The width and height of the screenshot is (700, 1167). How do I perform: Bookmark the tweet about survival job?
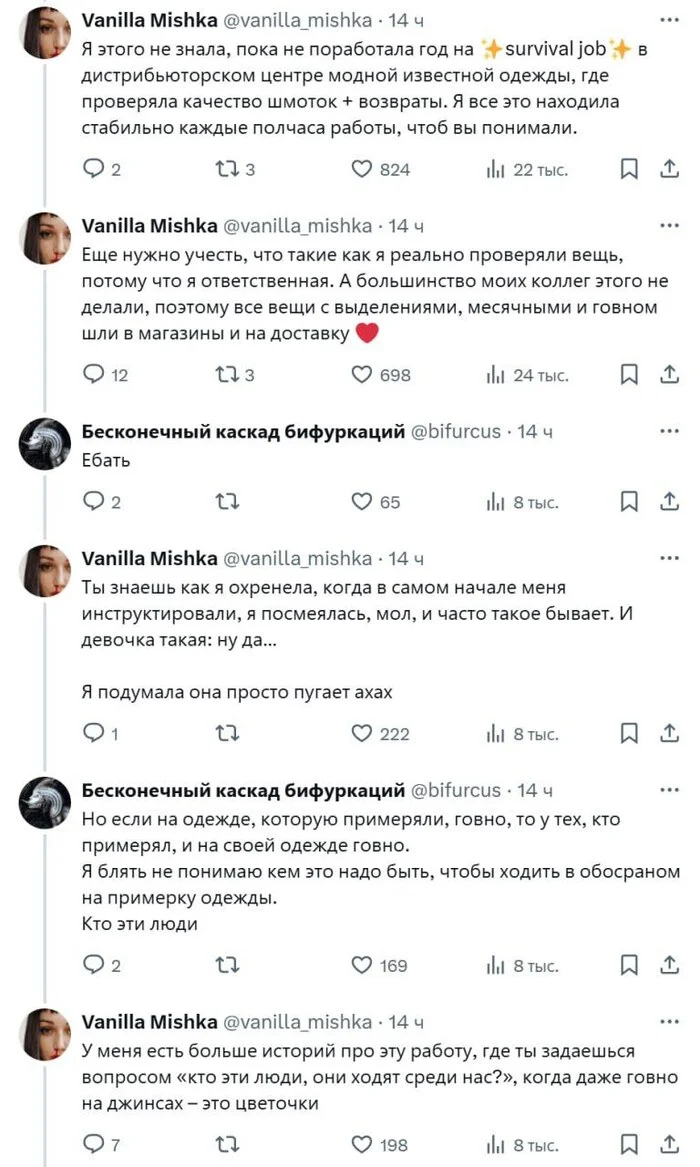[628, 169]
